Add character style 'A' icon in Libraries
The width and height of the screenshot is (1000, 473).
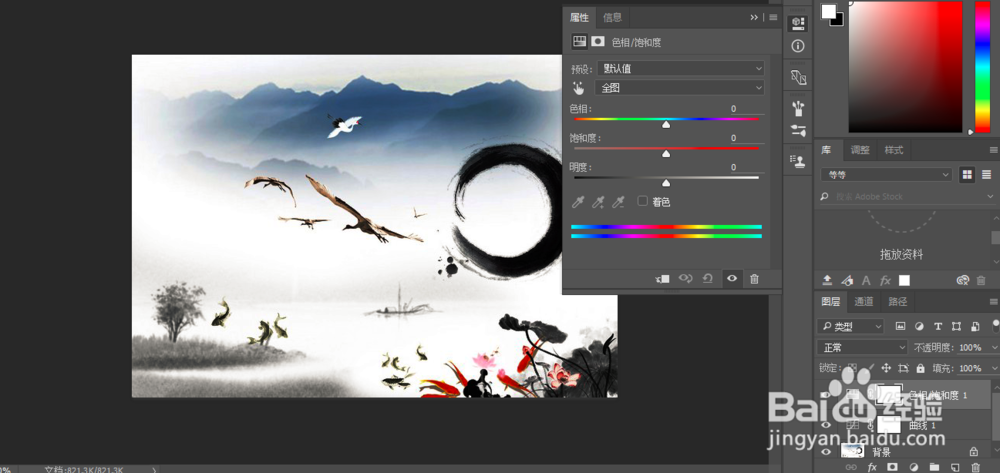click(866, 280)
